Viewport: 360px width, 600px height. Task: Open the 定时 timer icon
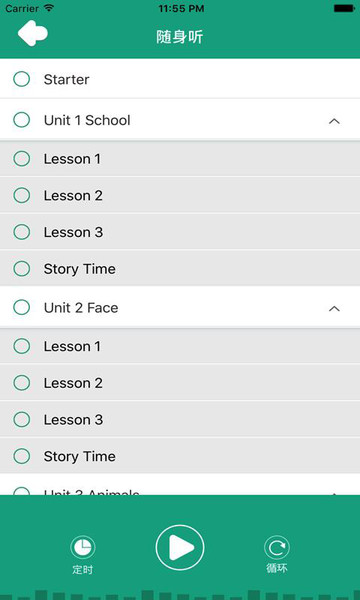pyautogui.click(x=83, y=548)
